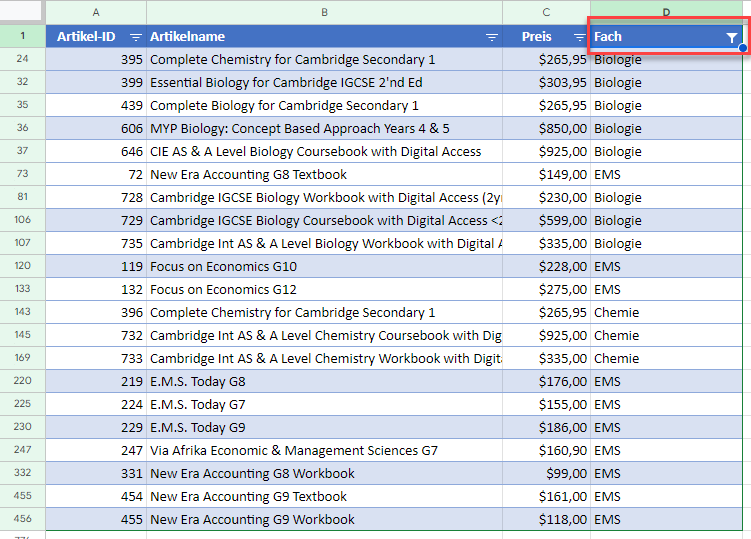The image size is (751, 539).
Task: Click Artikel-ID cell 606
Action: 96,128
